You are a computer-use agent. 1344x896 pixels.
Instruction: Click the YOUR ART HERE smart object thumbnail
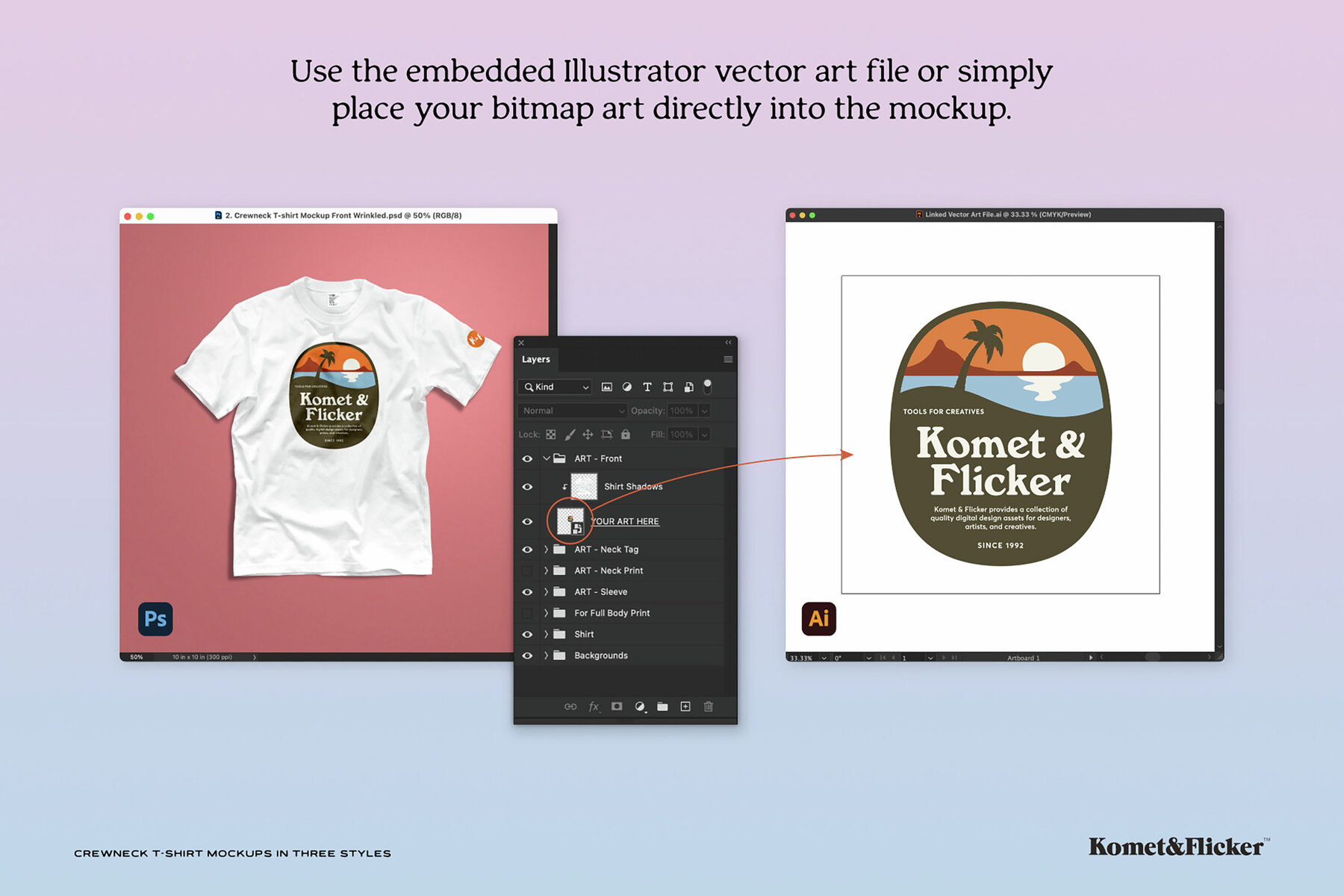click(570, 521)
